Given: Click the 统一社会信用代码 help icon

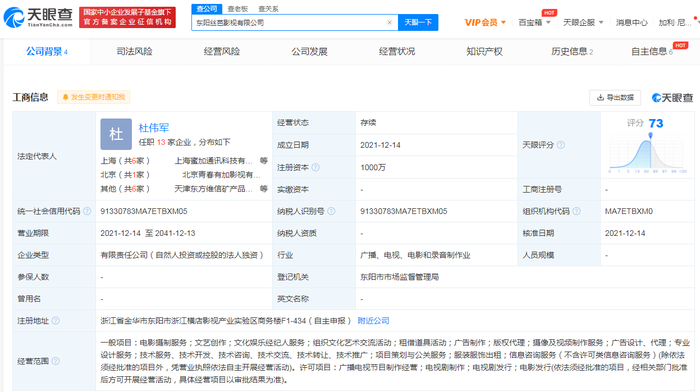Looking at the screenshot, I should (87, 211).
